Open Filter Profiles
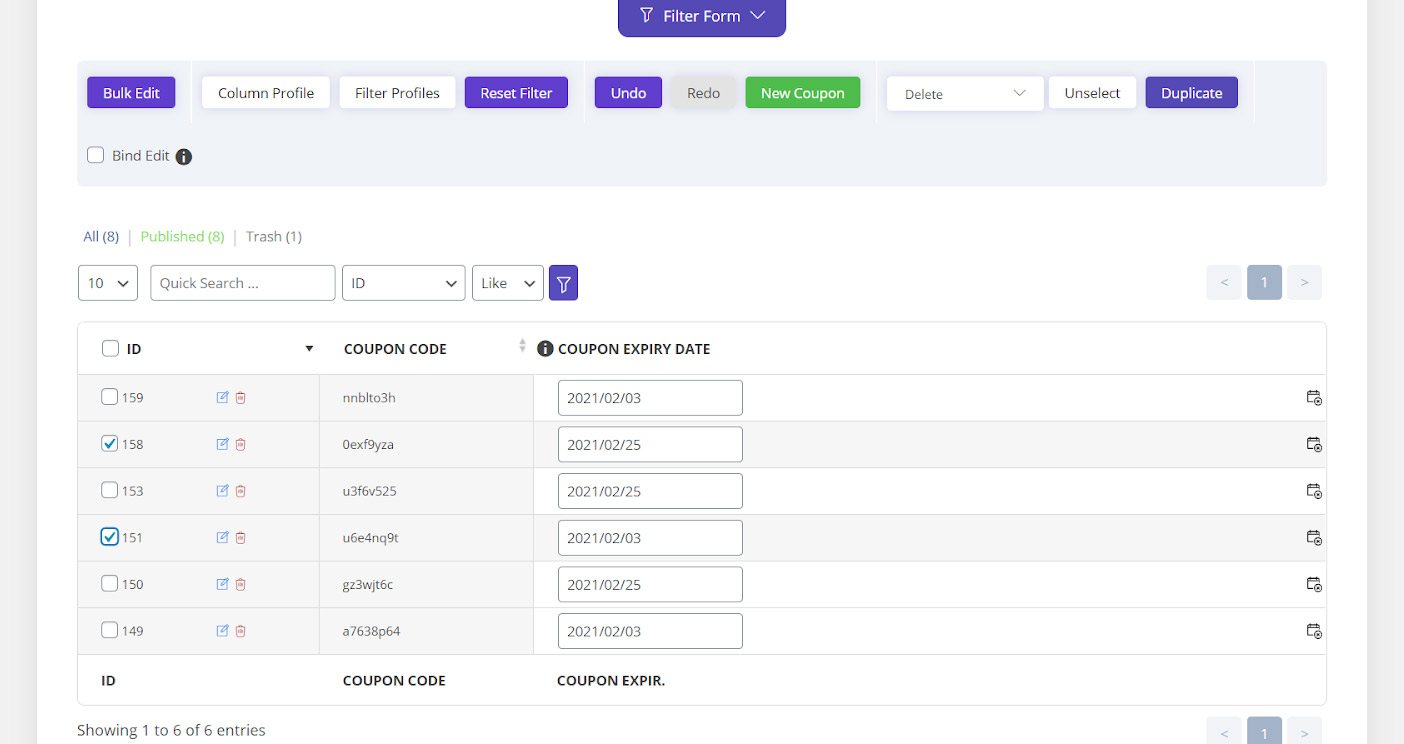 coord(397,93)
